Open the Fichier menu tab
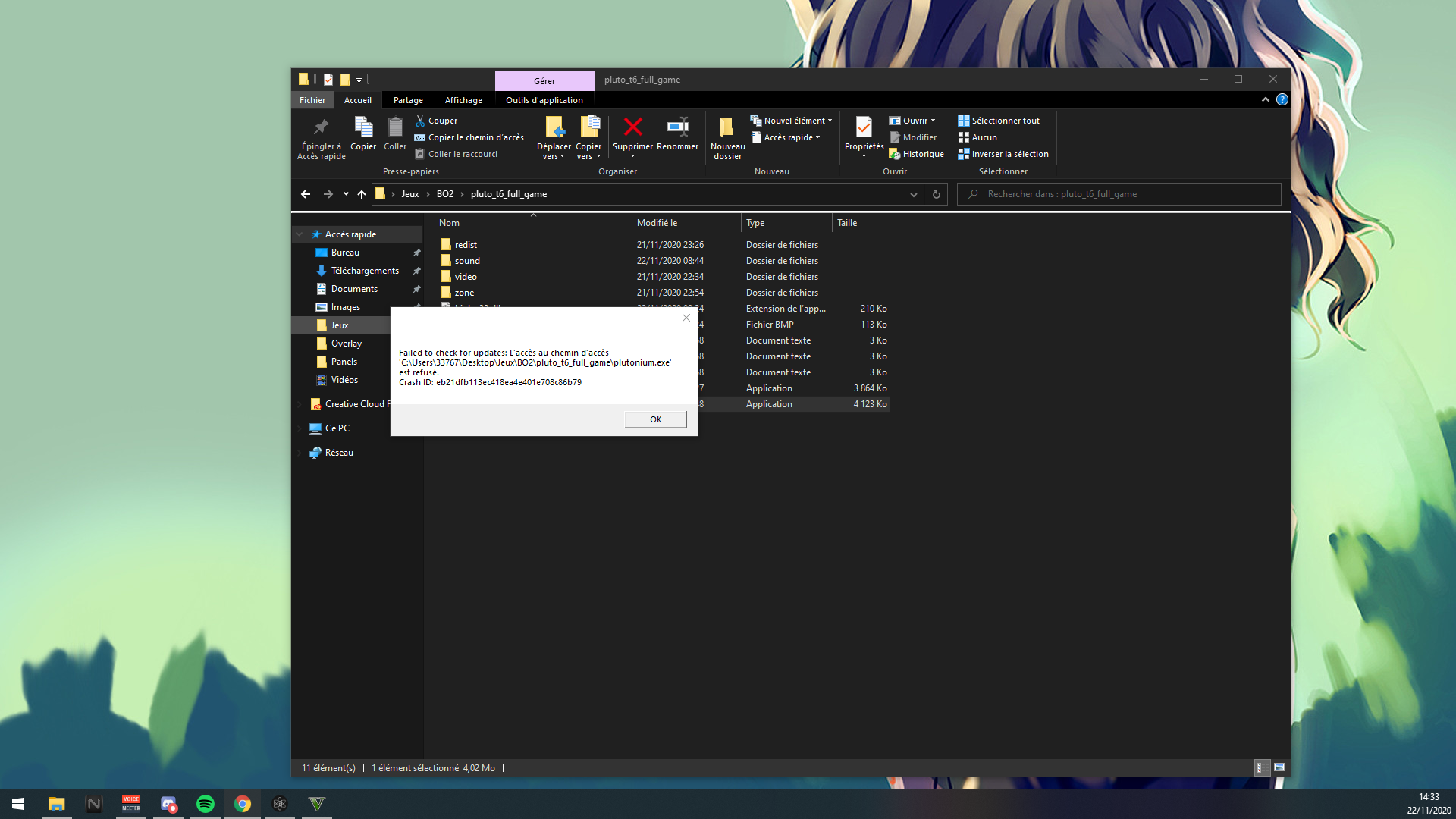The height and width of the screenshot is (819, 1456). point(312,100)
